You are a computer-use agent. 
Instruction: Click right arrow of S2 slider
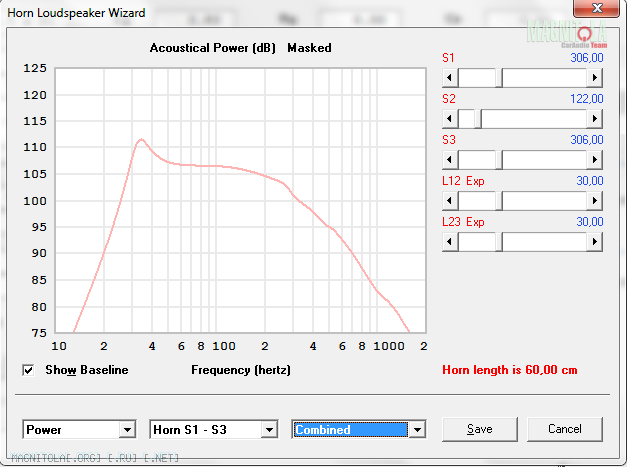coord(597,119)
